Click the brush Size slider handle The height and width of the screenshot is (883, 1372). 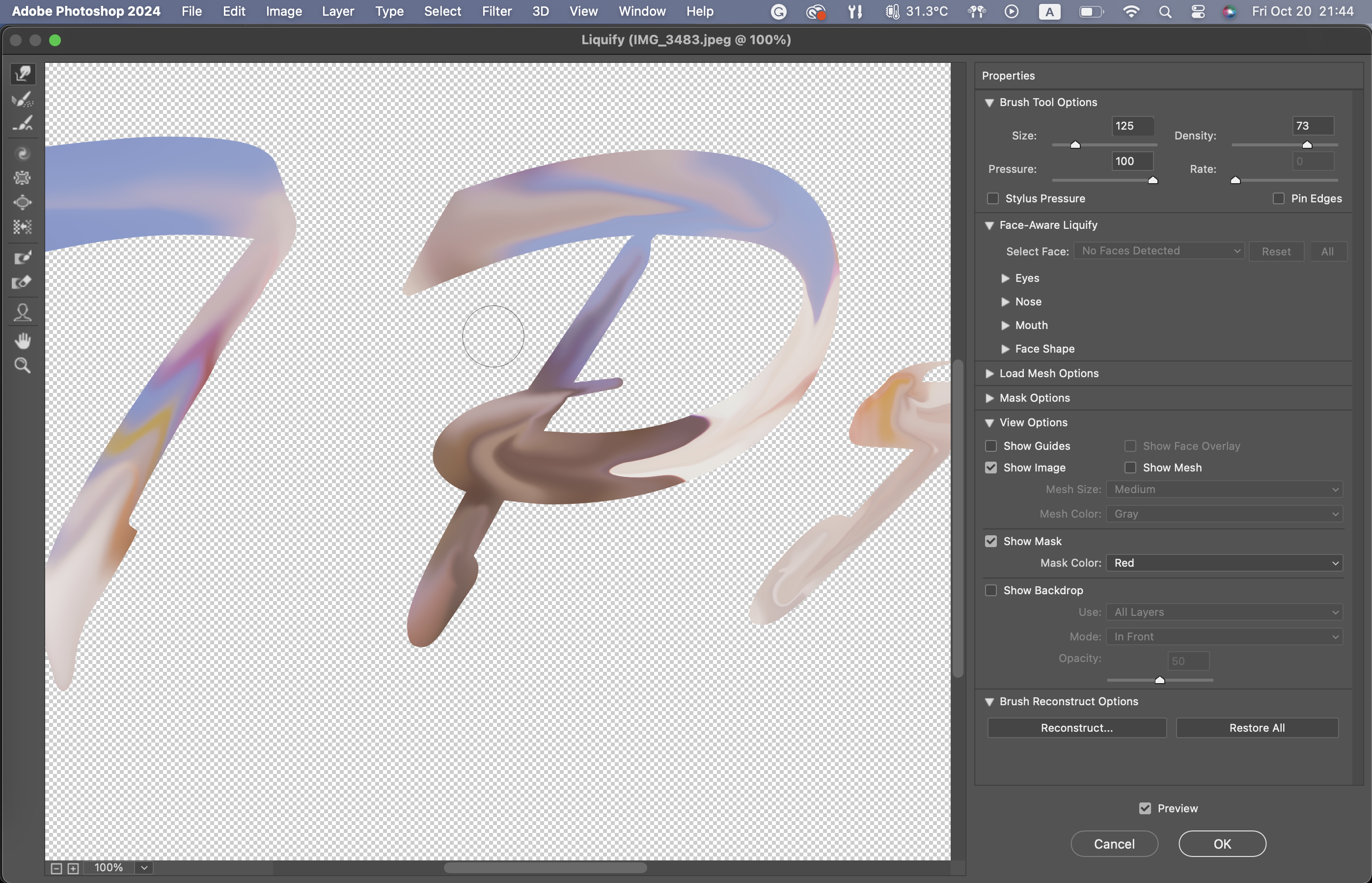point(1075,145)
